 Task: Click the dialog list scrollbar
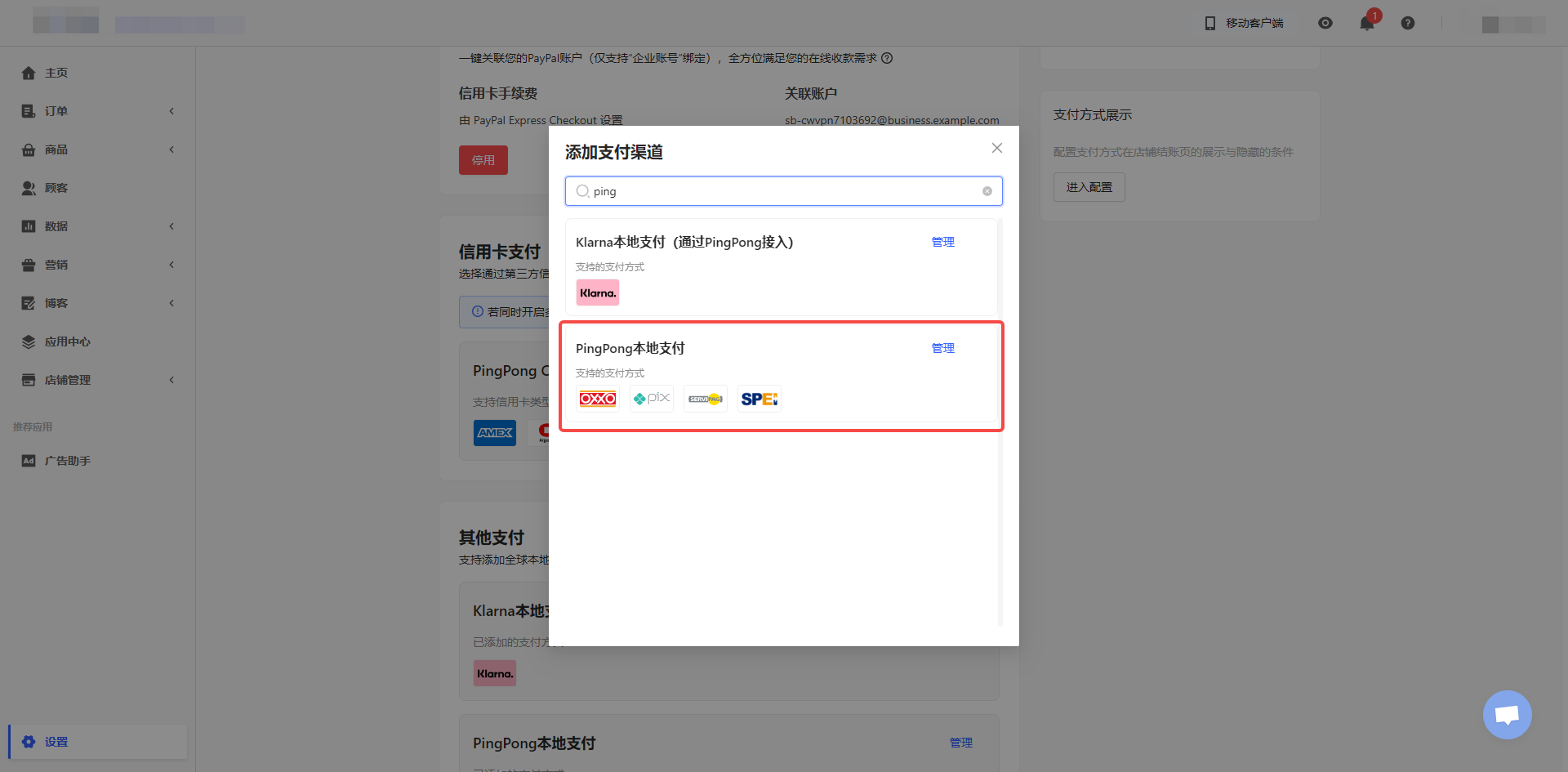pyautogui.click(x=1000, y=422)
